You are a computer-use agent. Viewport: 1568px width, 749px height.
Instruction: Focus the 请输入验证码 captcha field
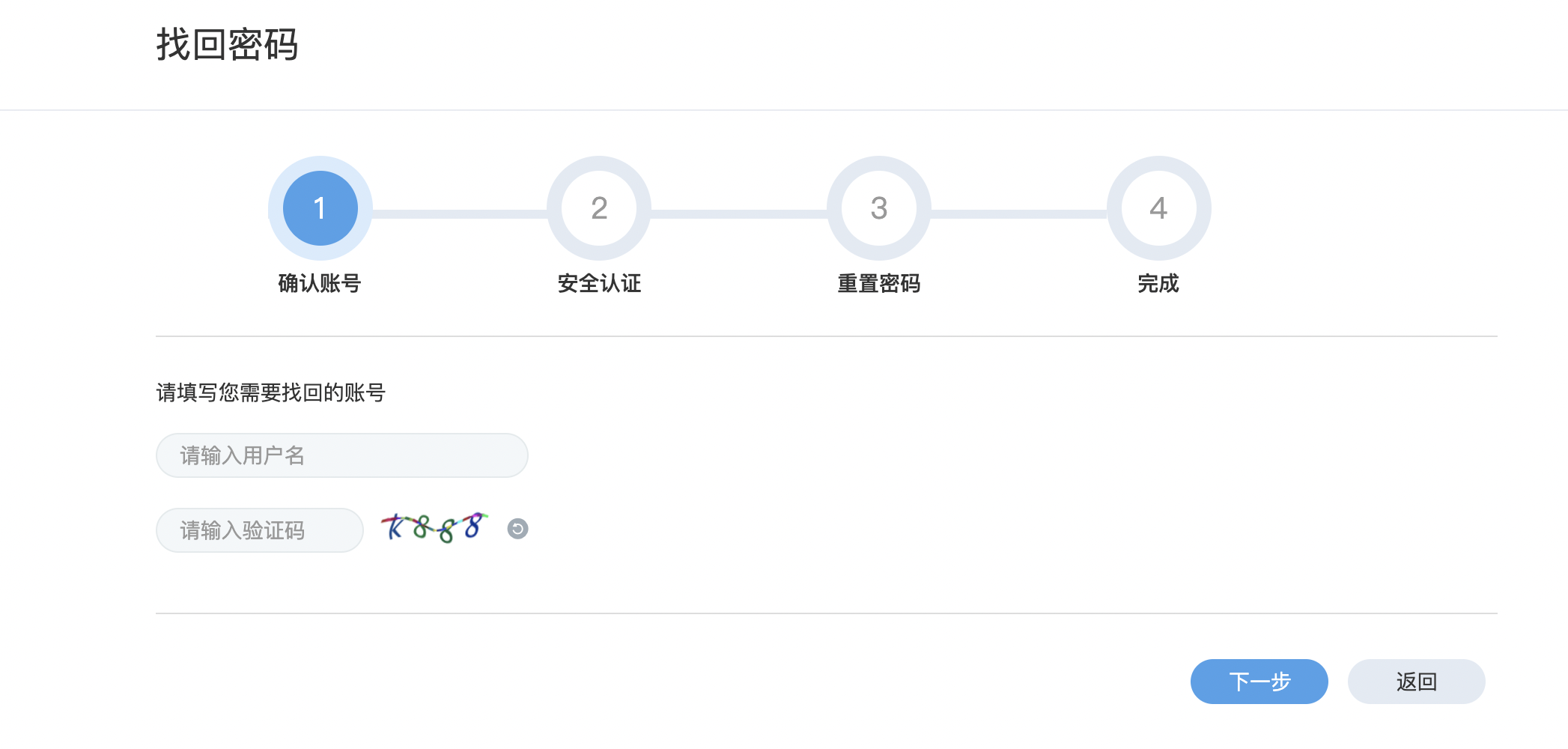[x=259, y=530]
